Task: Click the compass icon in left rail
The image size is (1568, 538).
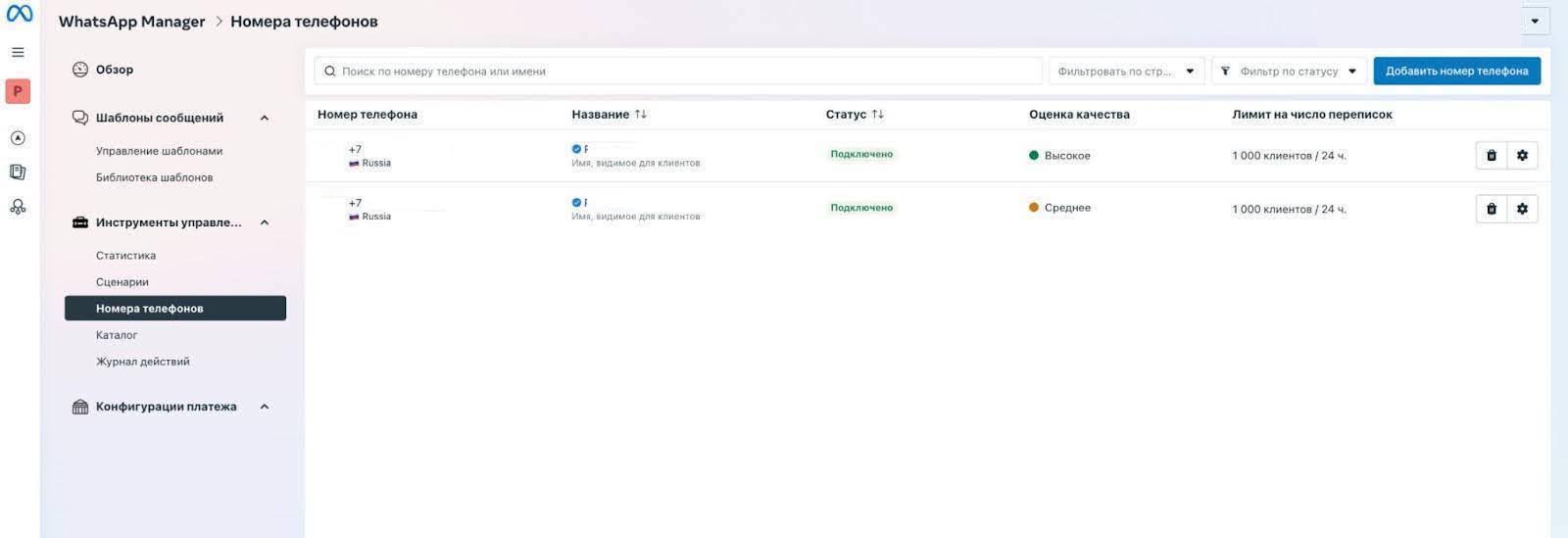Action: coord(18,138)
